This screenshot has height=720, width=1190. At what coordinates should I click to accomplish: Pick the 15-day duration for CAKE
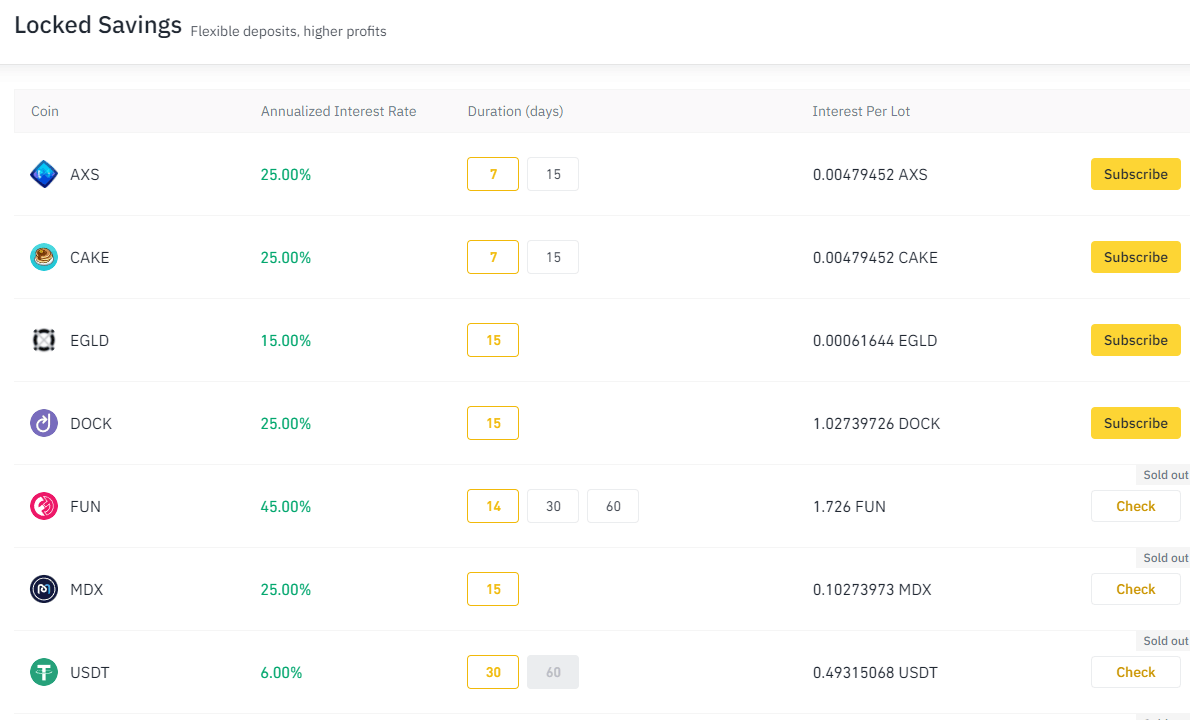click(x=552, y=257)
